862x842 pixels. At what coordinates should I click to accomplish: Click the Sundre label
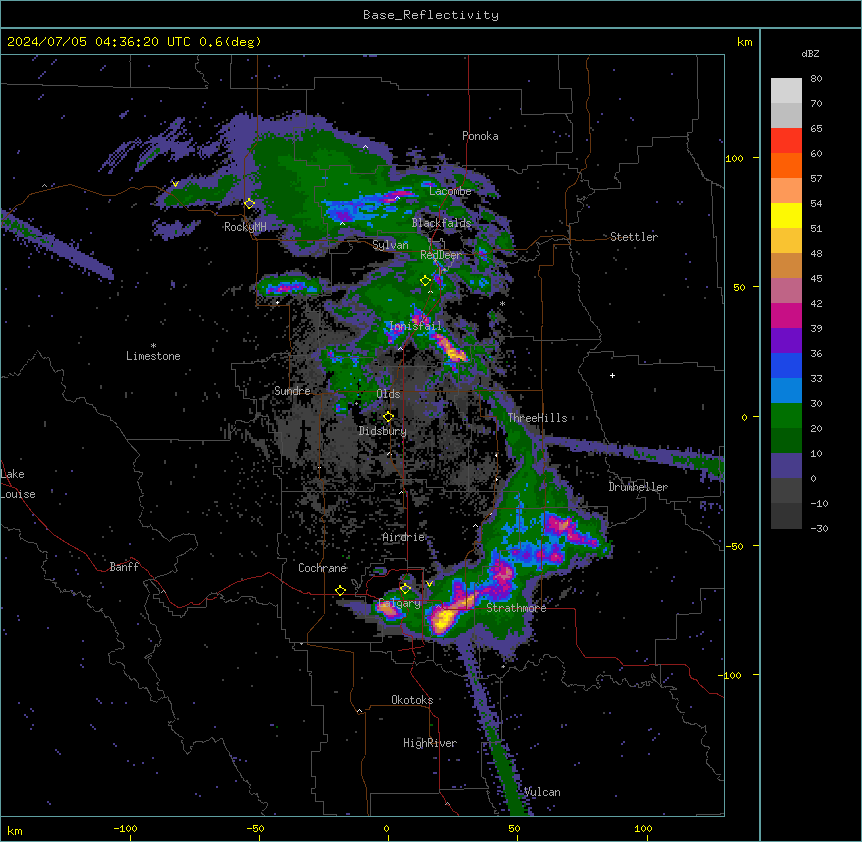(292, 391)
